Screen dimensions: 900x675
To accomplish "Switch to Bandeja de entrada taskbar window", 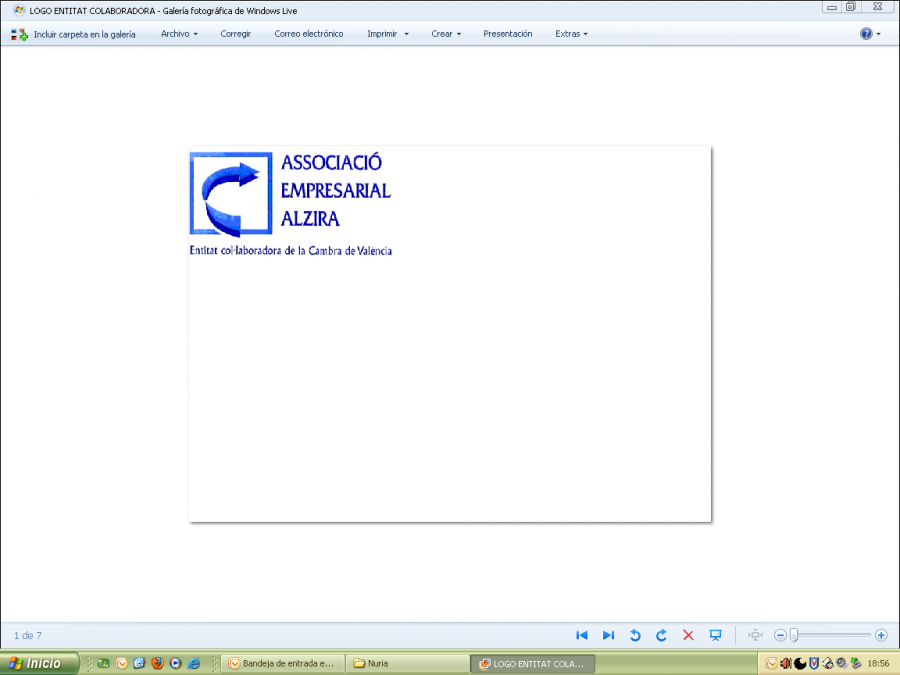I will 283,664.
